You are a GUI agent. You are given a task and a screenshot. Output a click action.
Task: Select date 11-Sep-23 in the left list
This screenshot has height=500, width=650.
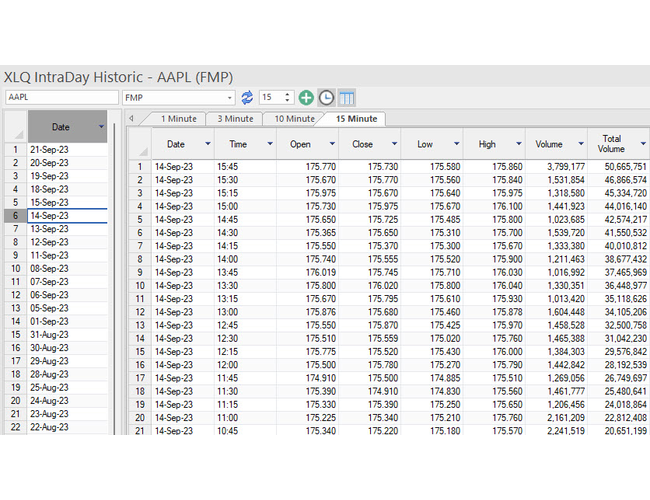pos(67,255)
